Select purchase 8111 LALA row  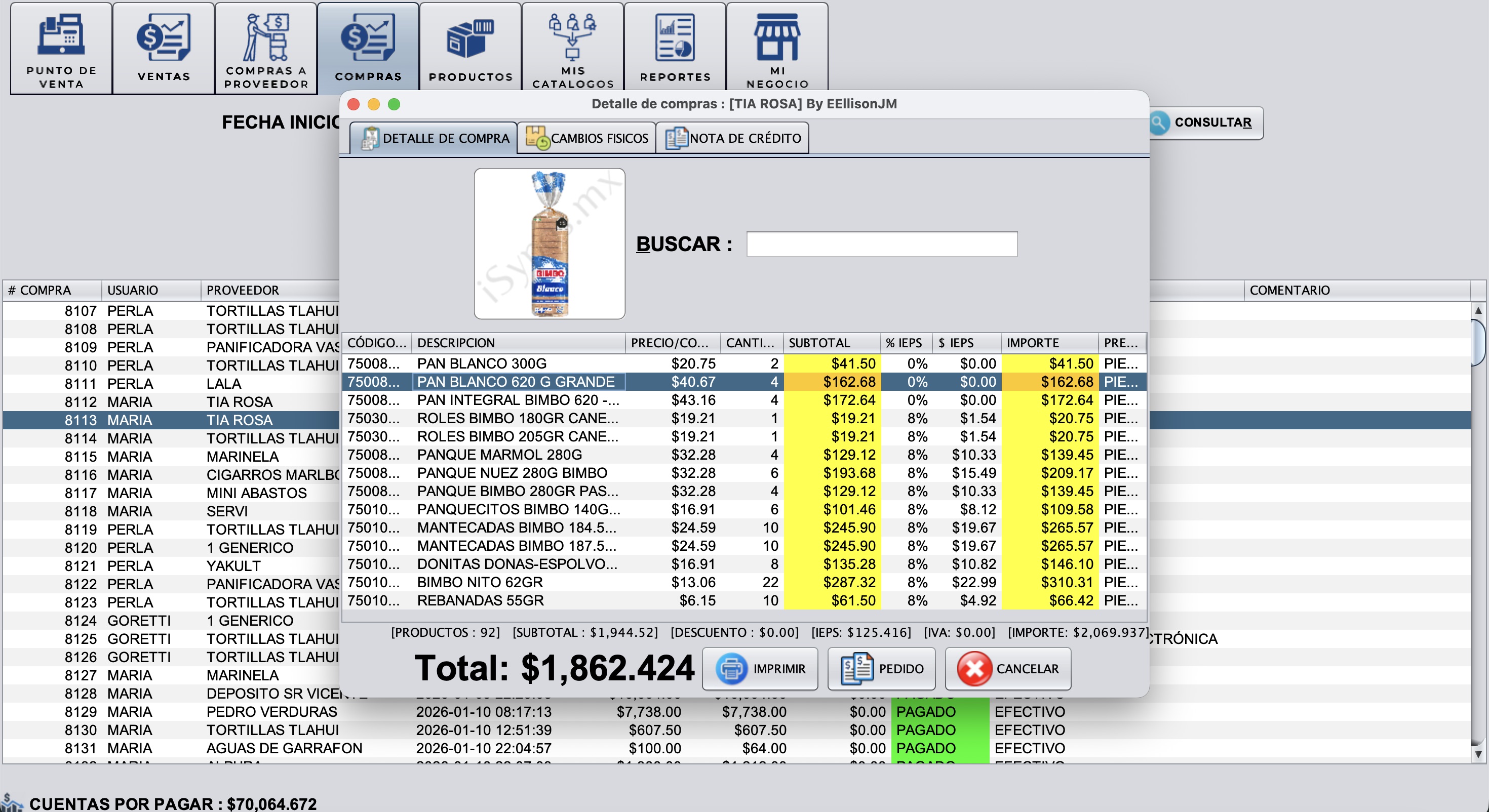[x=171, y=384]
